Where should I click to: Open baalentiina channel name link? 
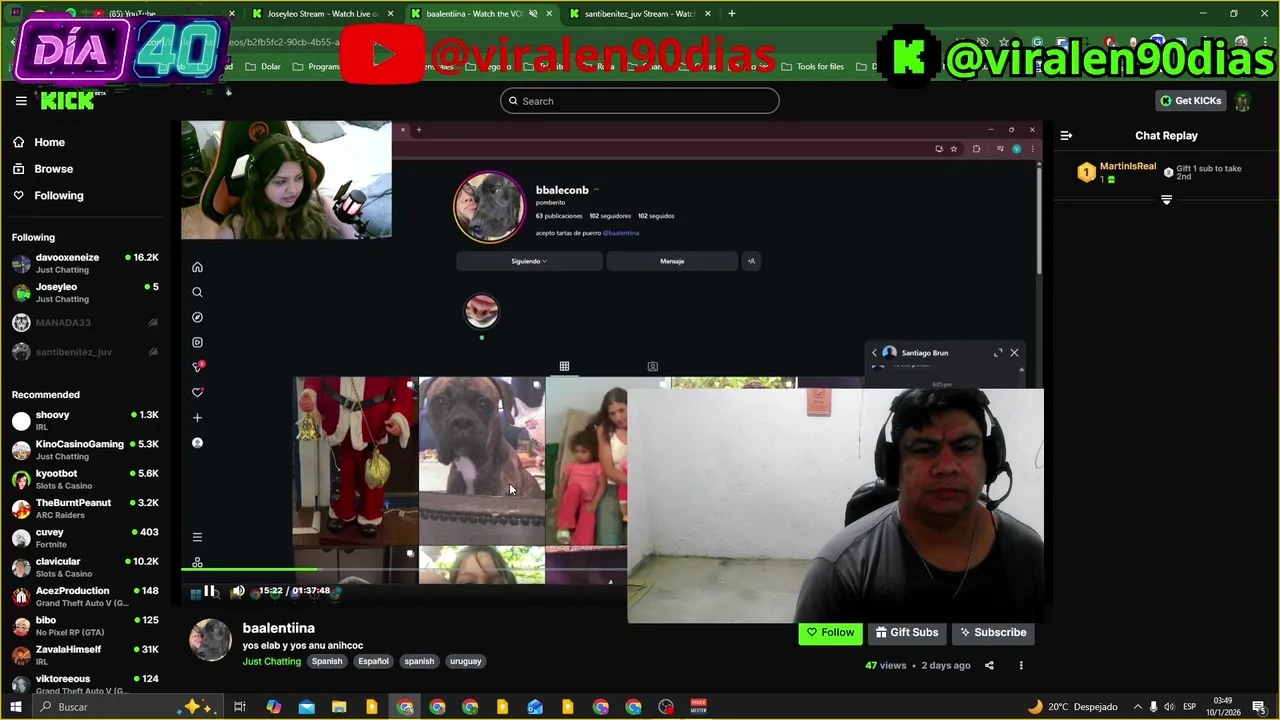278,628
